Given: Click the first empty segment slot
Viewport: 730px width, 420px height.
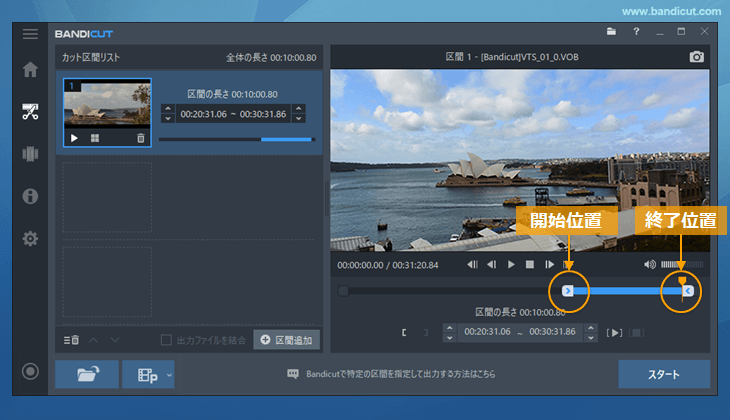Looking at the screenshot, I should pyautogui.click(x=107, y=197).
